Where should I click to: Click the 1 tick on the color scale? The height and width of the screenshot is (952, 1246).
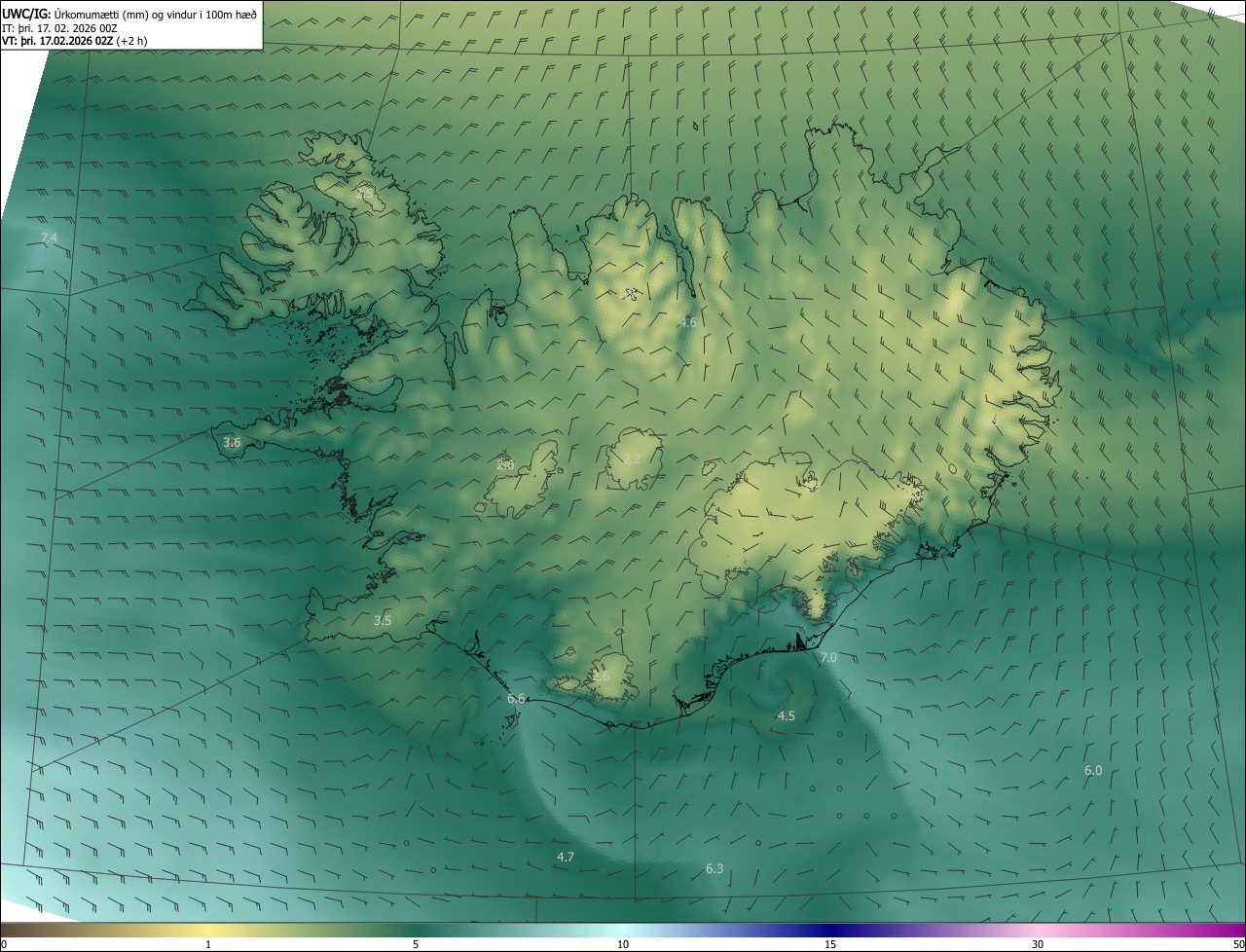click(x=208, y=945)
